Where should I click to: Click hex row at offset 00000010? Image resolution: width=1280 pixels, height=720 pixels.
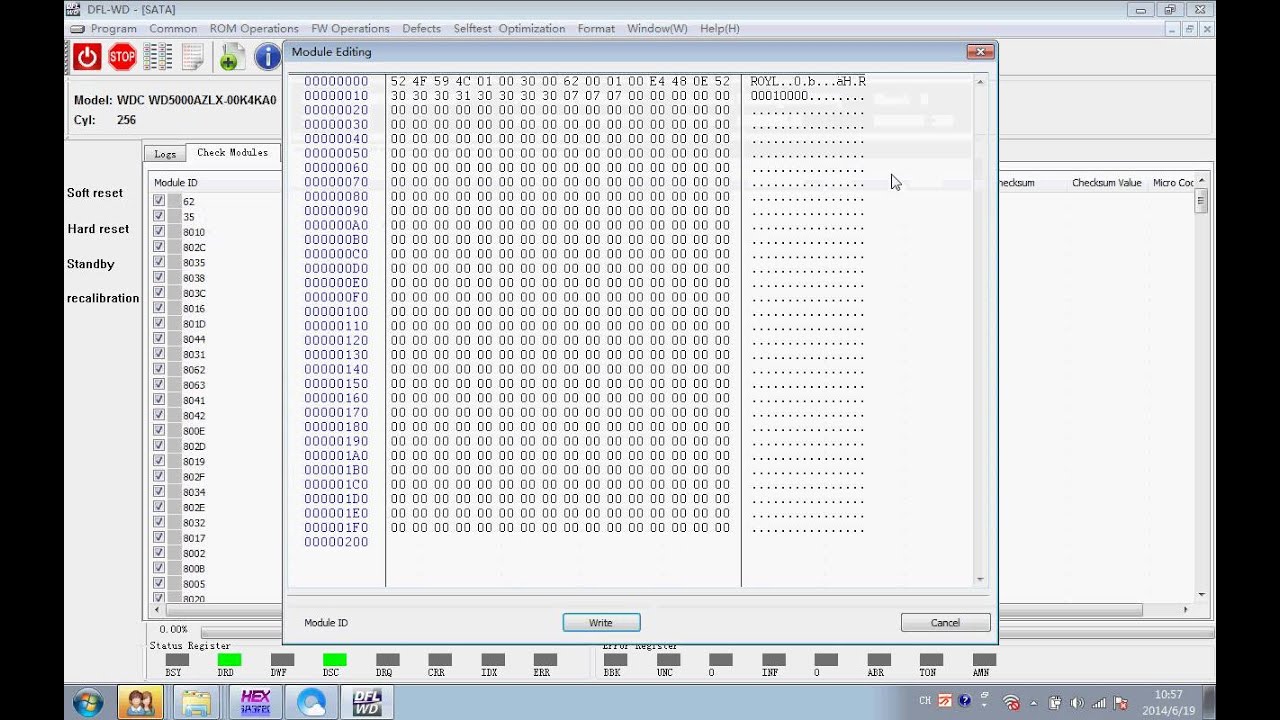coord(584,96)
